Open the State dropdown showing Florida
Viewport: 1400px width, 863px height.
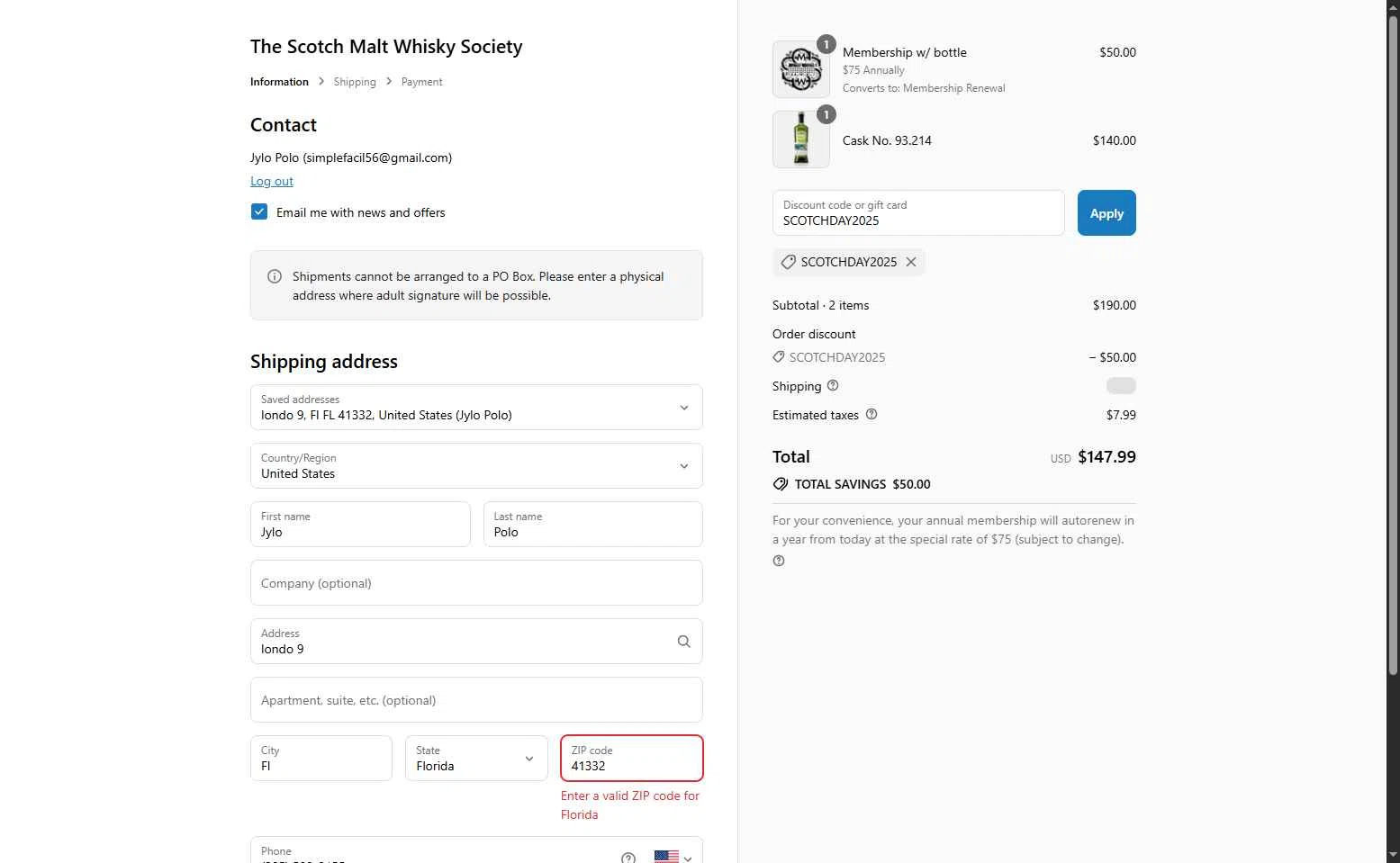click(x=476, y=758)
